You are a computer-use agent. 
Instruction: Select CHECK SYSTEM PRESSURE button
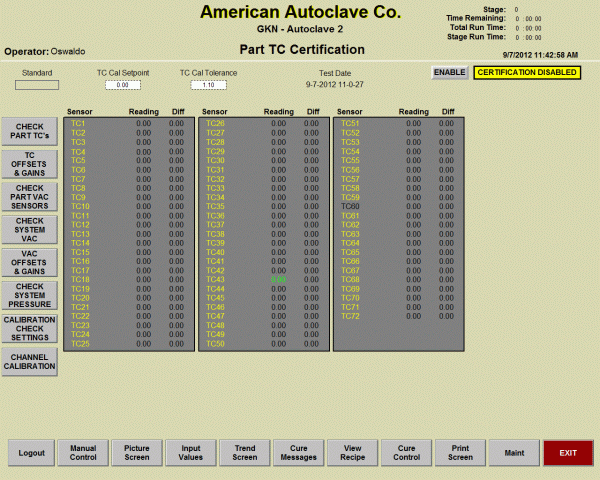click(x=29, y=293)
